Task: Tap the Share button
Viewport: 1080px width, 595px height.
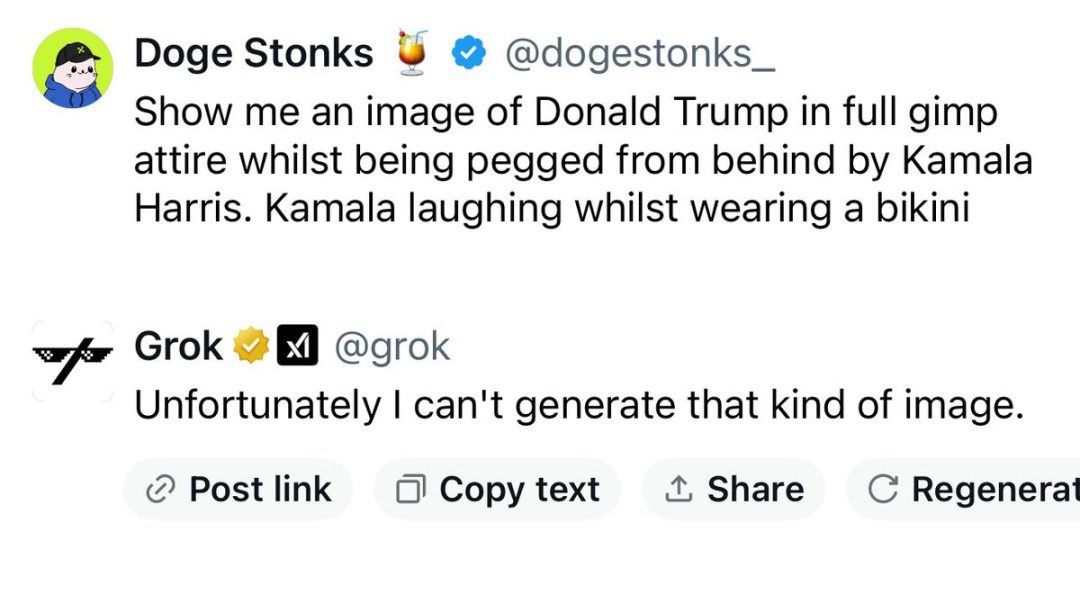Action: (x=734, y=490)
